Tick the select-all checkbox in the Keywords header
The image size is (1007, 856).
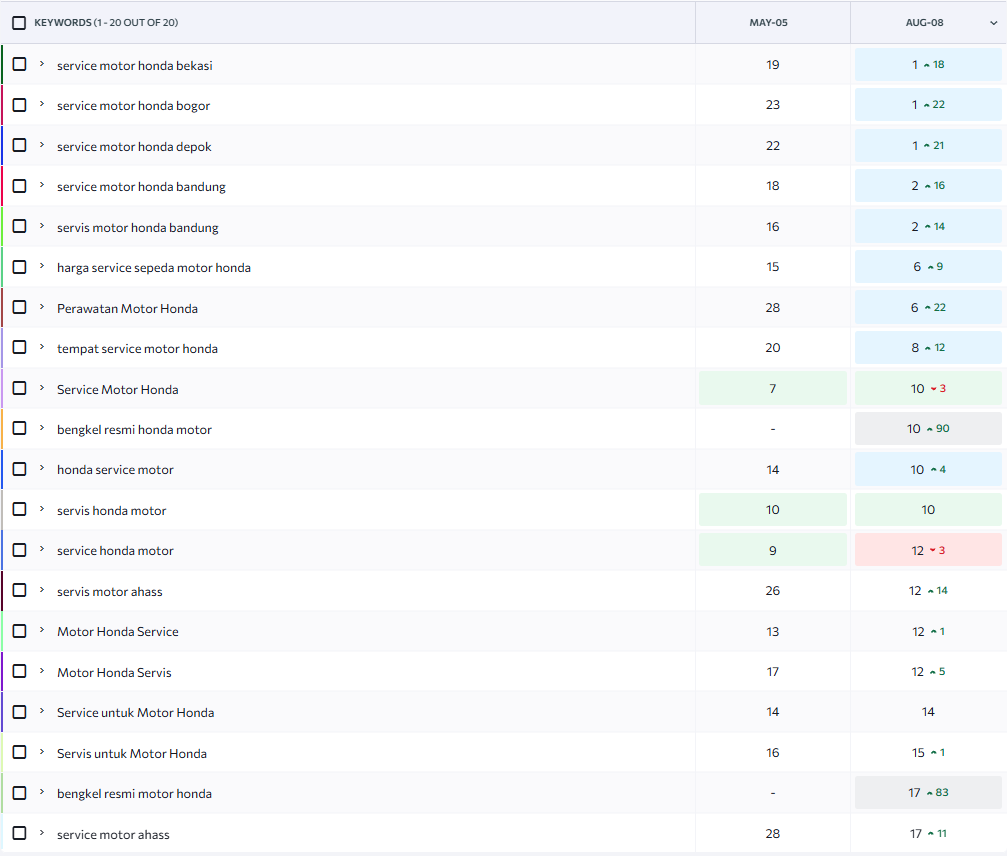pyautogui.click(x=19, y=22)
